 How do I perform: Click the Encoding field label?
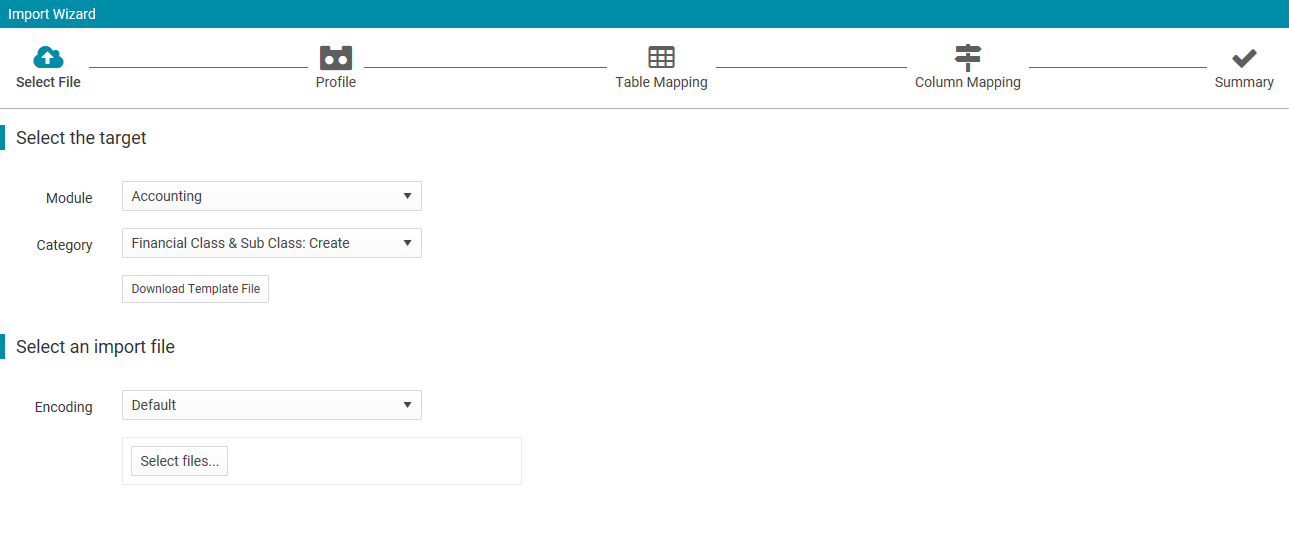[x=64, y=407]
